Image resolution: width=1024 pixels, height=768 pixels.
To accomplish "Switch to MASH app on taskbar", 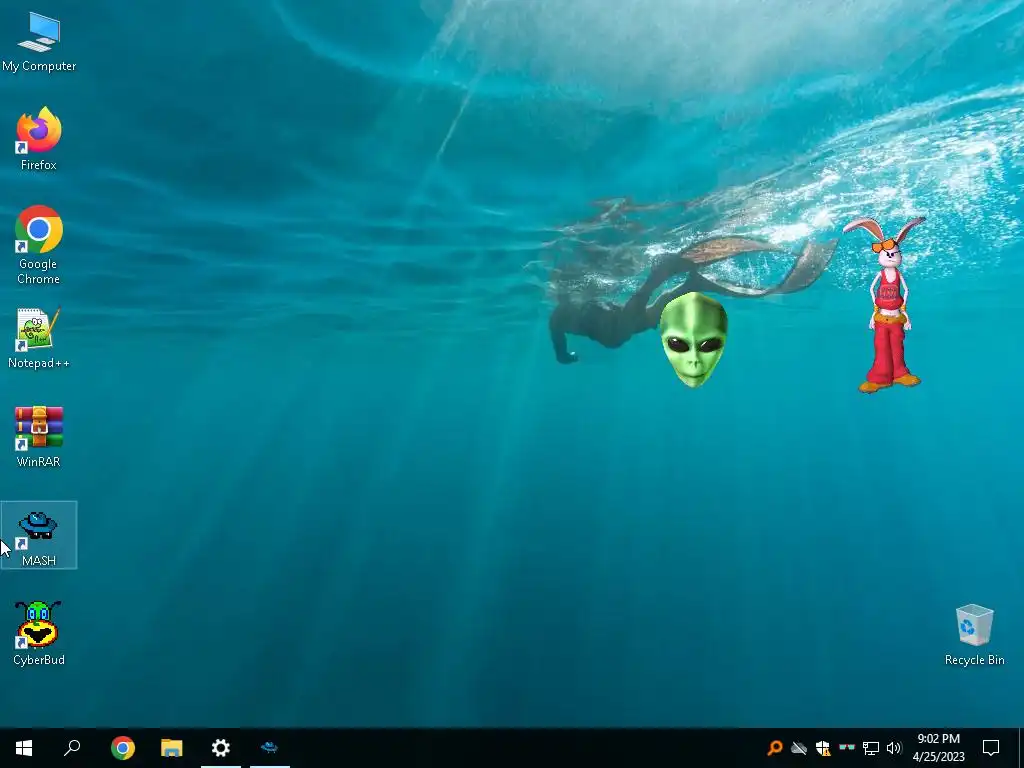I will tap(269, 748).
